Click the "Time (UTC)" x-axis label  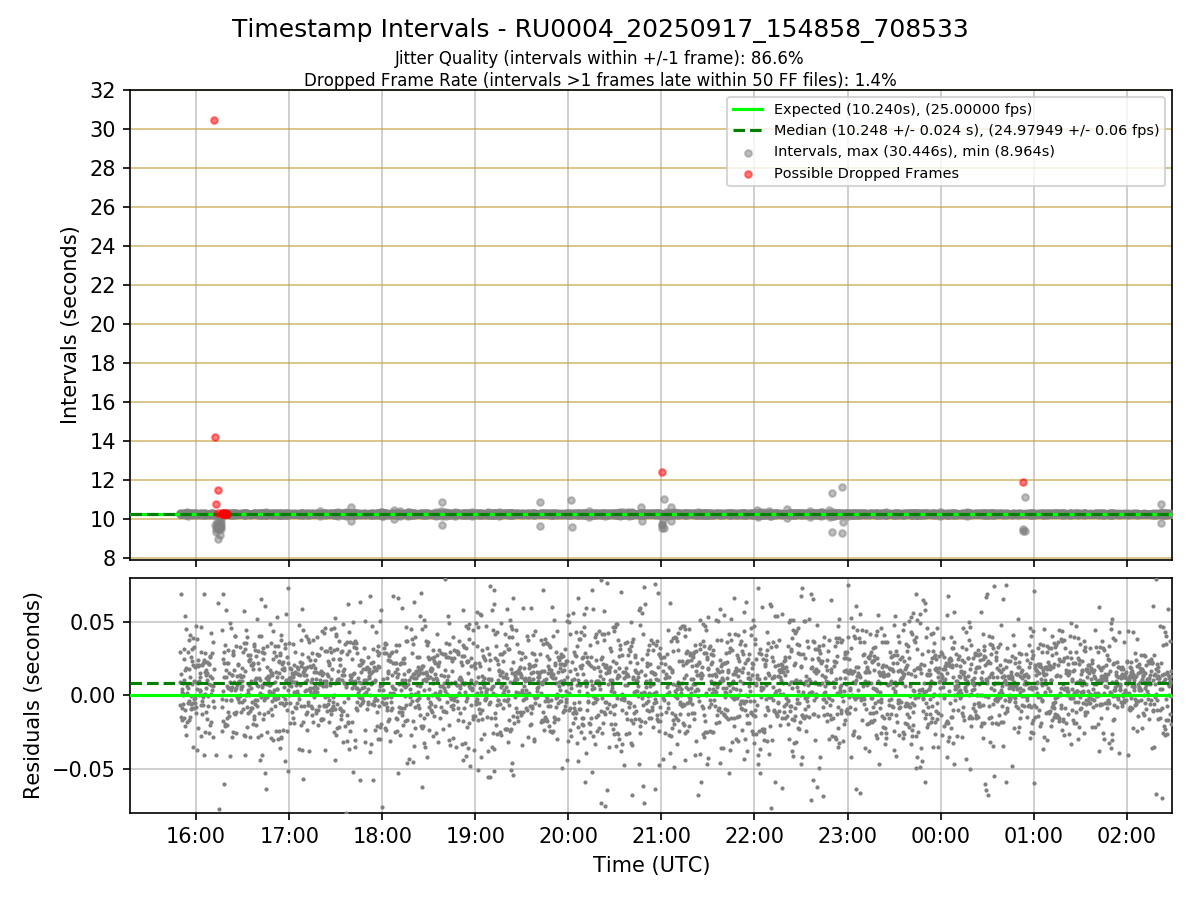(x=651, y=865)
